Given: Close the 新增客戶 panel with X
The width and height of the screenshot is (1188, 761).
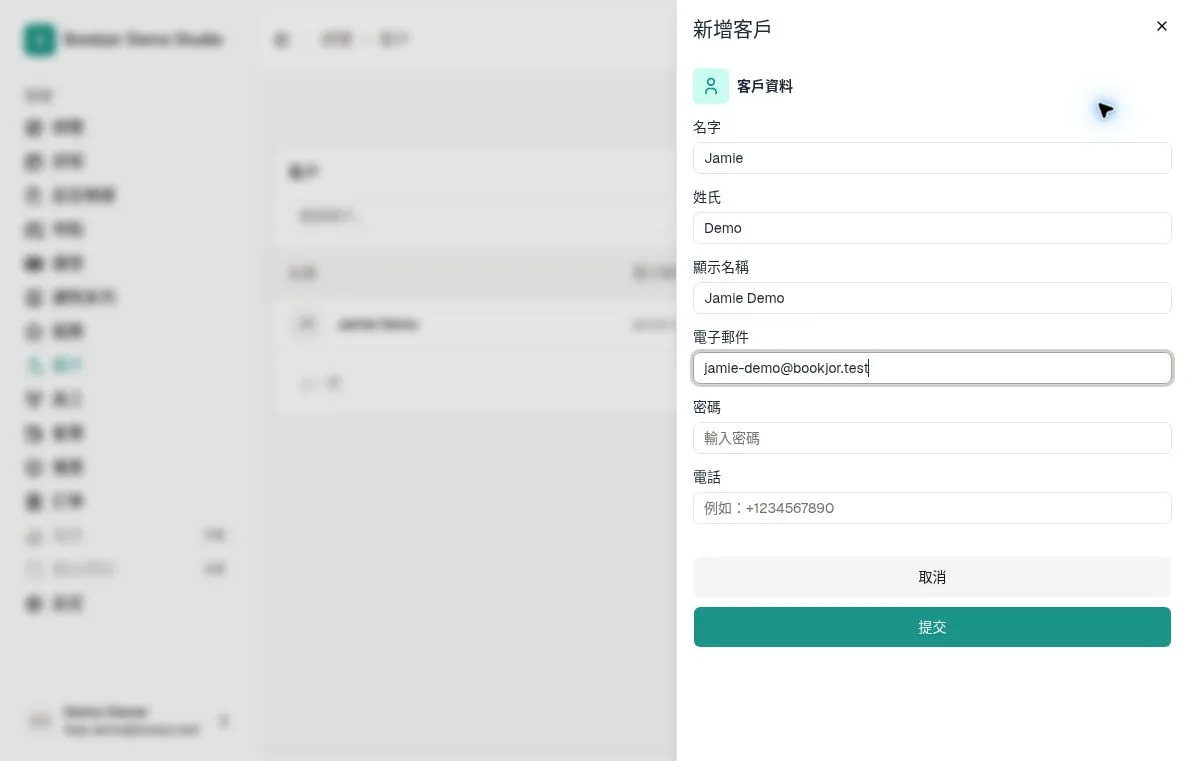Looking at the screenshot, I should [1161, 27].
